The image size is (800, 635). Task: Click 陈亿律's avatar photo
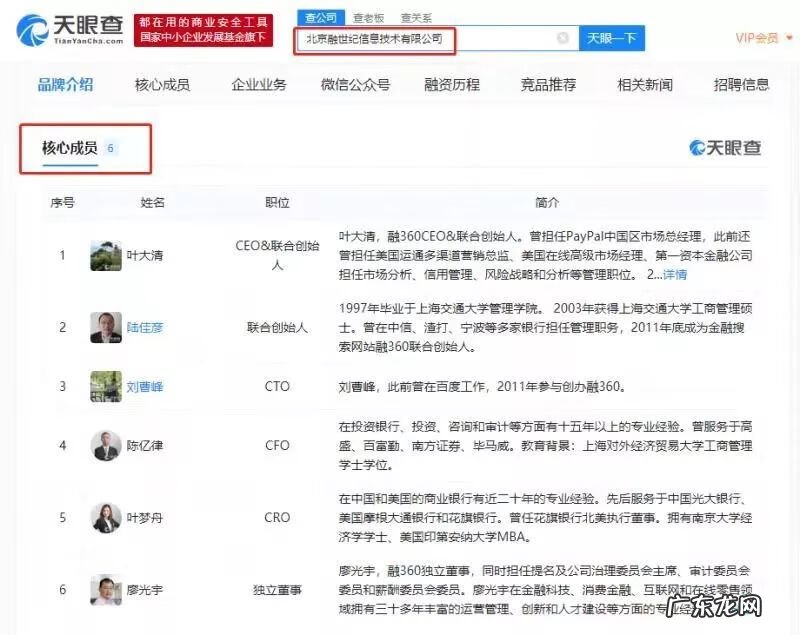tap(106, 445)
